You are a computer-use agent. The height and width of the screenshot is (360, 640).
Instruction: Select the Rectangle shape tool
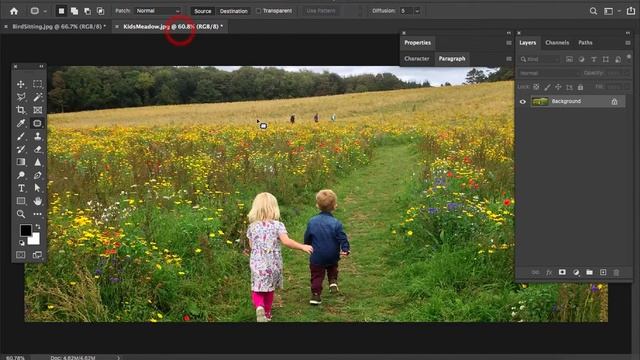(x=20, y=201)
